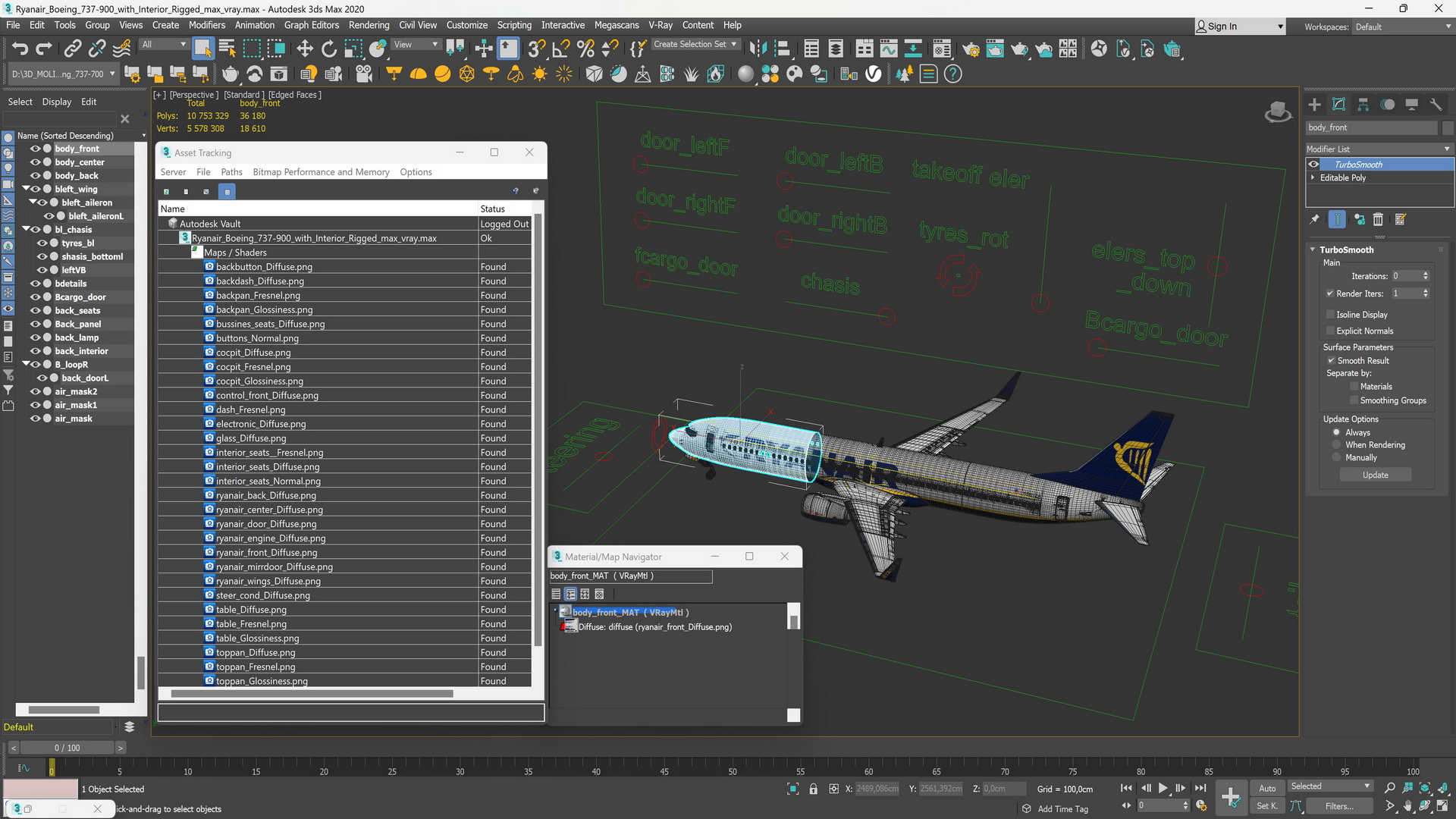Screen dimensions: 1456x819
Task: Click the Paths tab in Asset Tracking
Action: [x=232, y=172]
